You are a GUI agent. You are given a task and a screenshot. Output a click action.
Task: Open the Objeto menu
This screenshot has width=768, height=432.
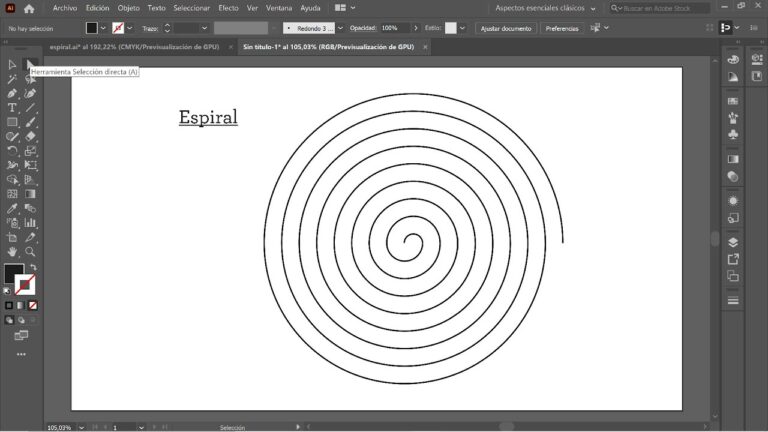tap(128, 8)
